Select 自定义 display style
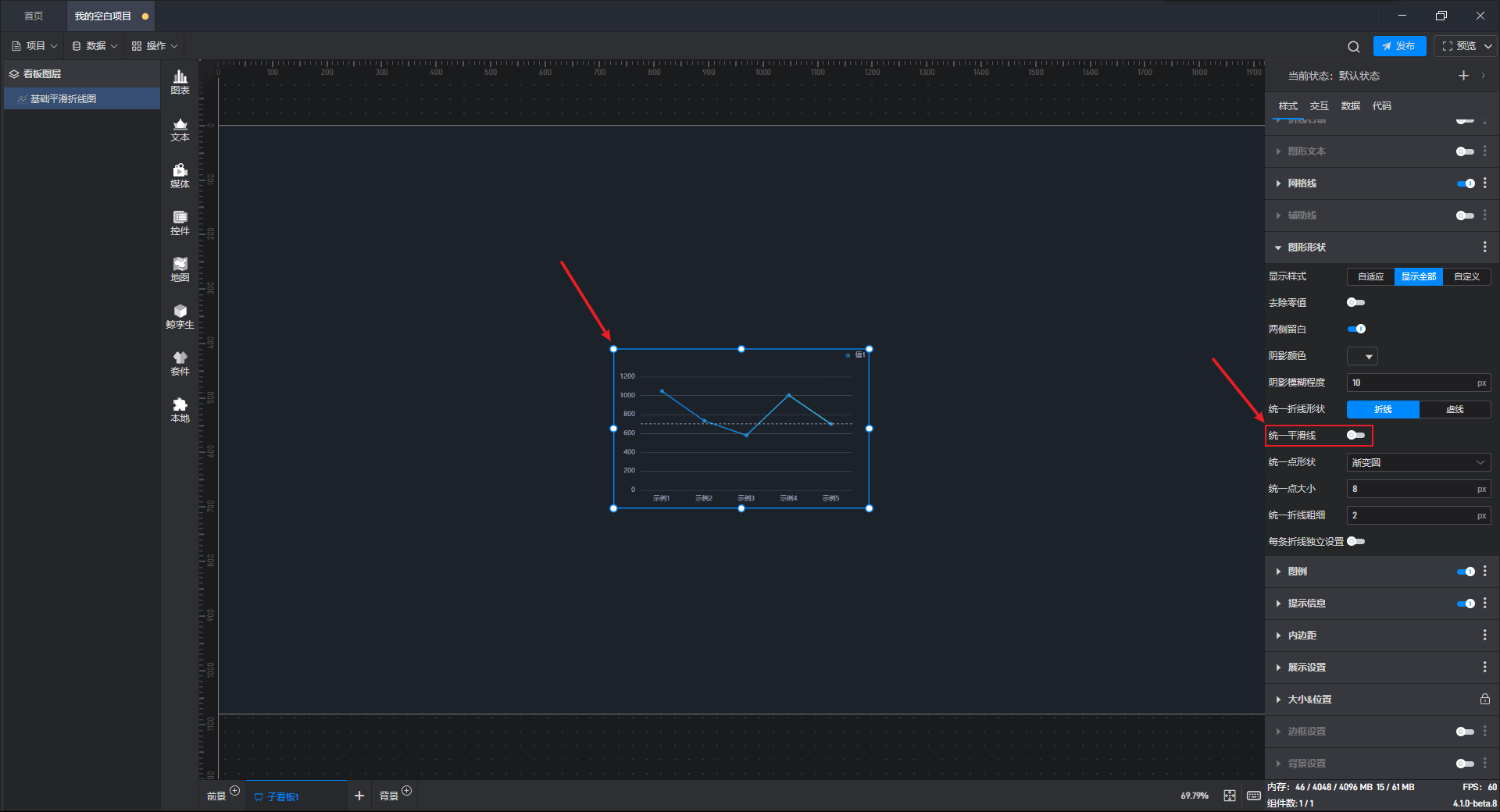This screenshot has width=1500, height=812. tap(1466, 276)
